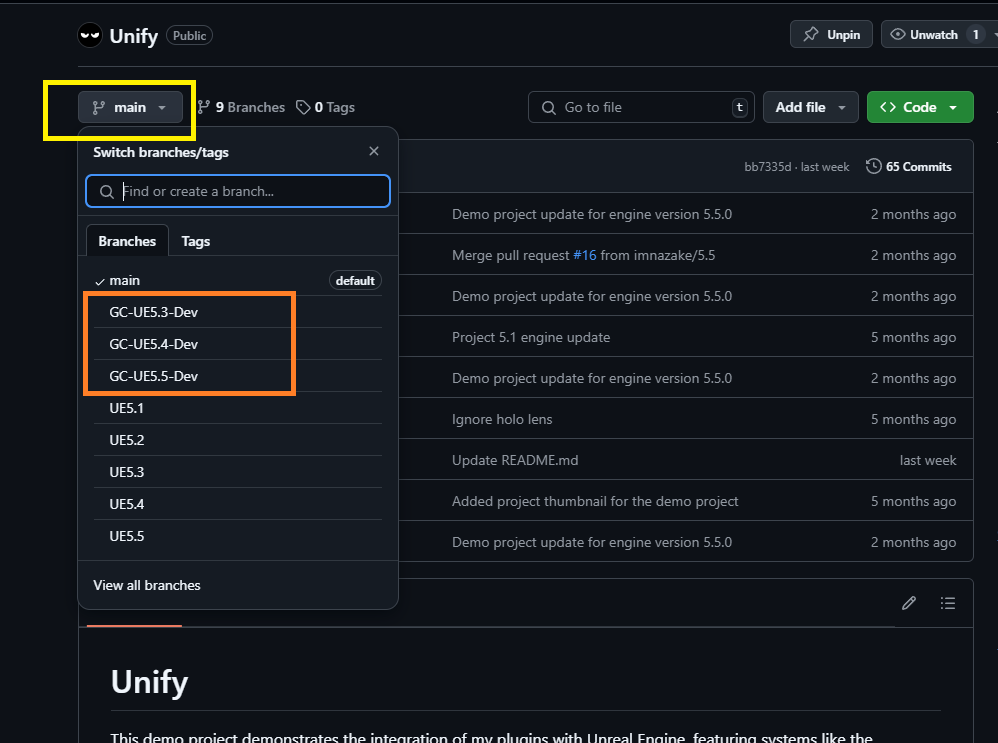This screenshot has height=743, width=998.
Task: Select the Branches tab in the popup
Action: point(127,241)
